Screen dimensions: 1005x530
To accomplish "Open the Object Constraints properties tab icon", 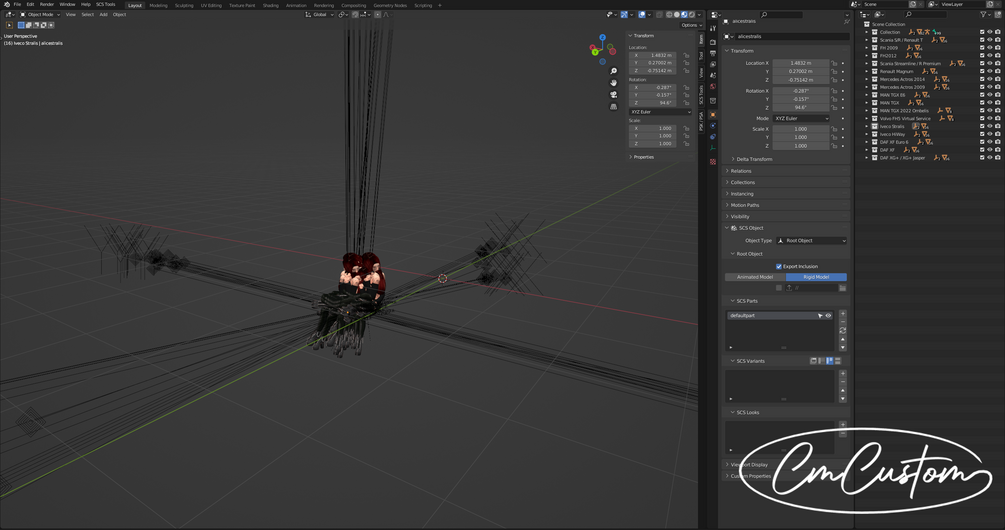I will click(x=713, y=137).
